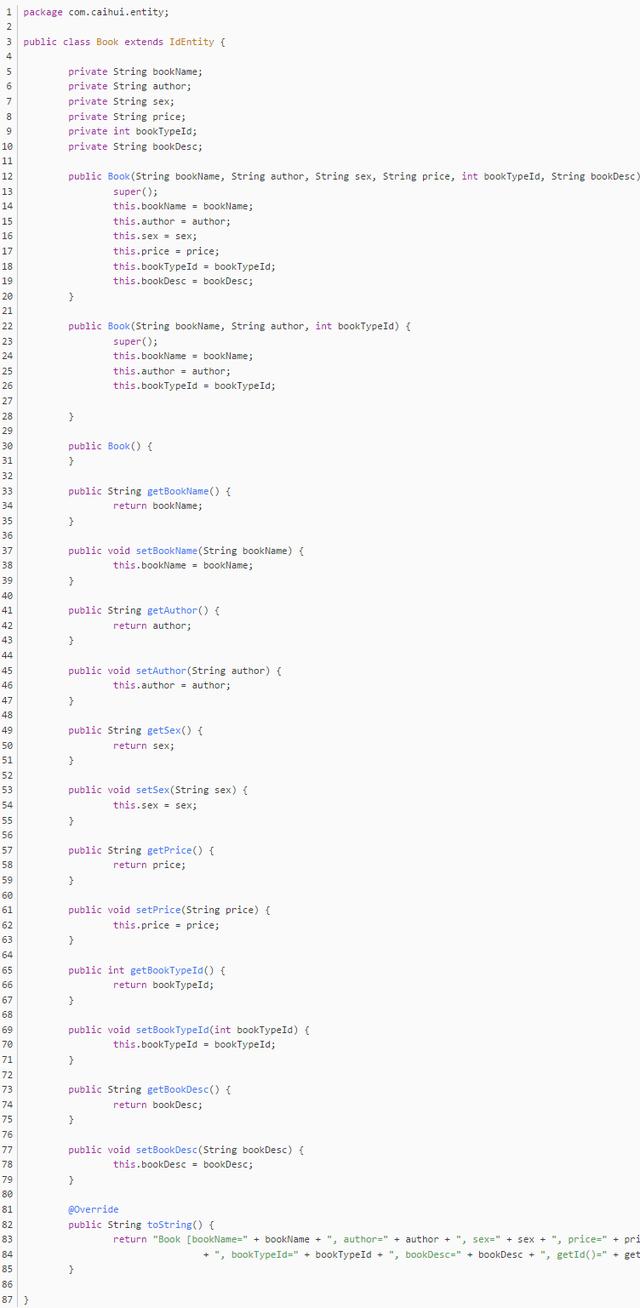Viewport: 640px width, 1308px height.
Task: Click the field declaration private String price
Action: click(127, 117)
